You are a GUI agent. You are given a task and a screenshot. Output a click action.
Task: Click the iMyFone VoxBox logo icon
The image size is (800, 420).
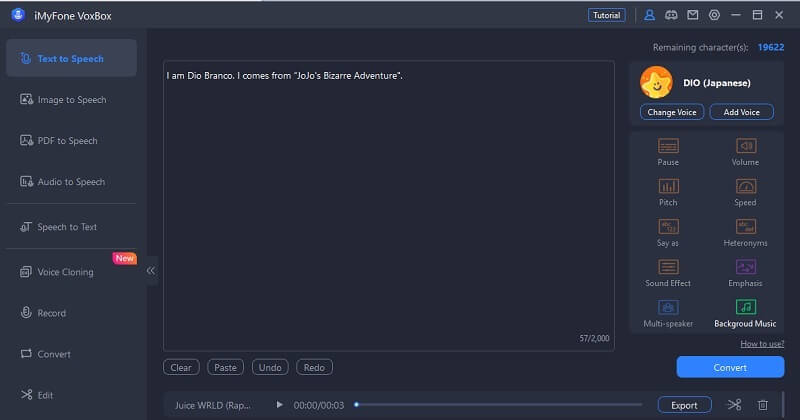point(18,15)
